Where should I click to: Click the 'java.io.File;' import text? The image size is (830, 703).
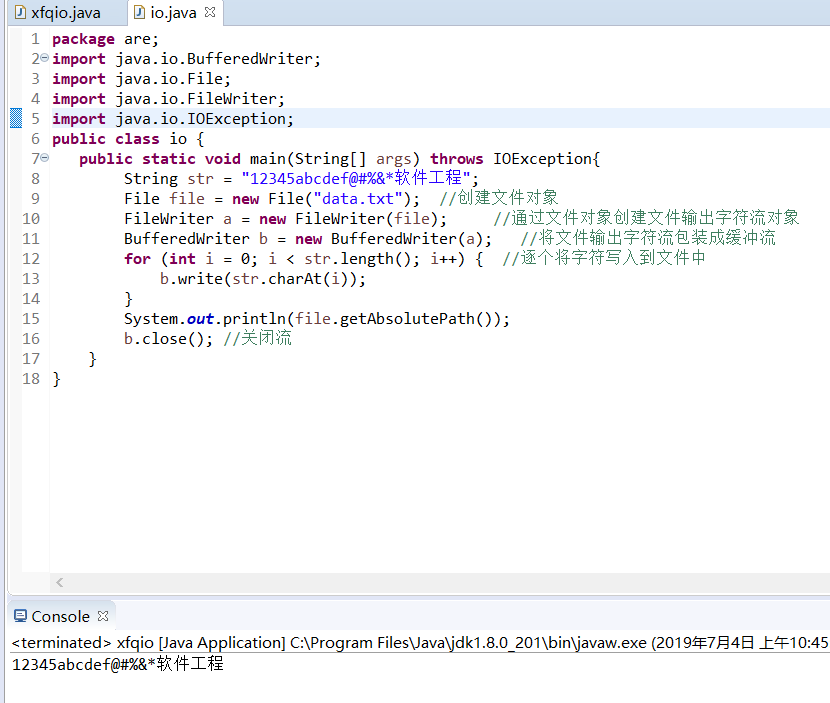point(173,79)
